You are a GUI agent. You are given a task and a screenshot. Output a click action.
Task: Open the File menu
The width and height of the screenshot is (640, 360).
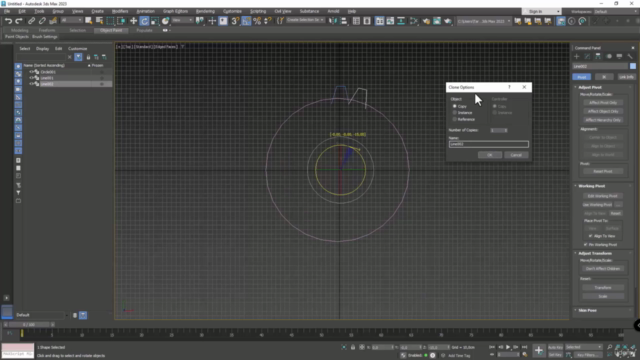7,11
